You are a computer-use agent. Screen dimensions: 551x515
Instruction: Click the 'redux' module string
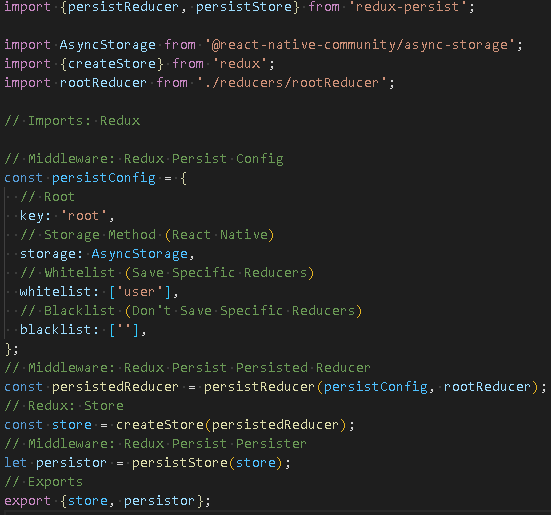[x=240, y=64]
